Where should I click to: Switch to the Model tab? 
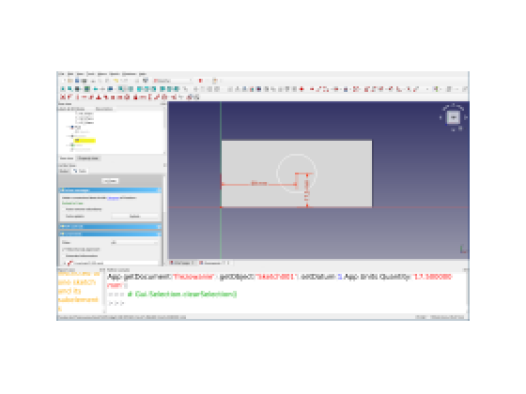coord(64,171)
